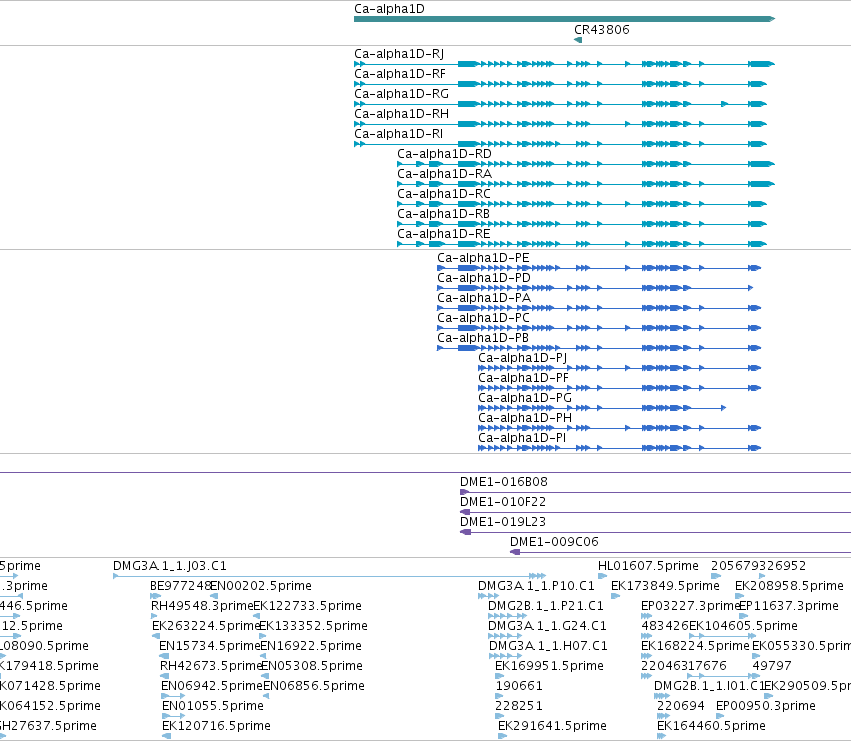This screenshot has height=741, width=851.
Task: Select EST 190661
Action: [x=500, y=696]
